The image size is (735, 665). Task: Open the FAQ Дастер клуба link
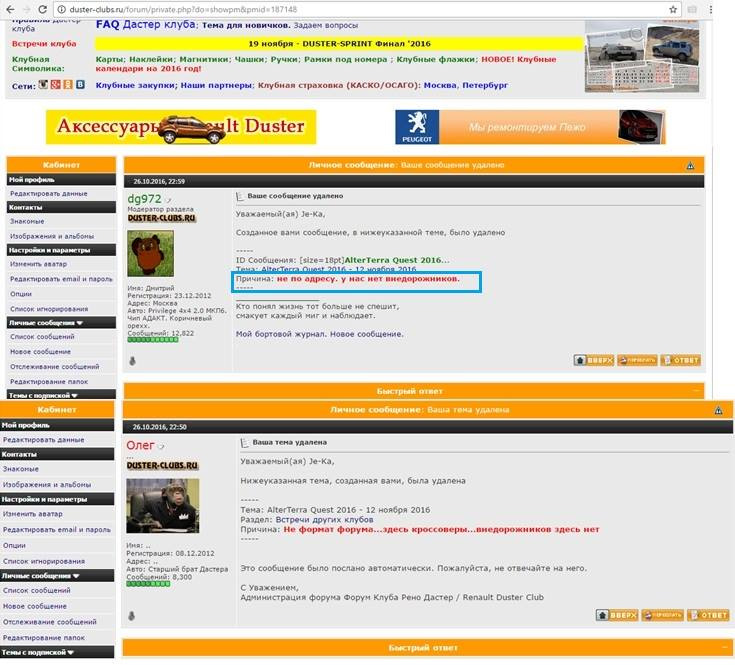(146, 24)
